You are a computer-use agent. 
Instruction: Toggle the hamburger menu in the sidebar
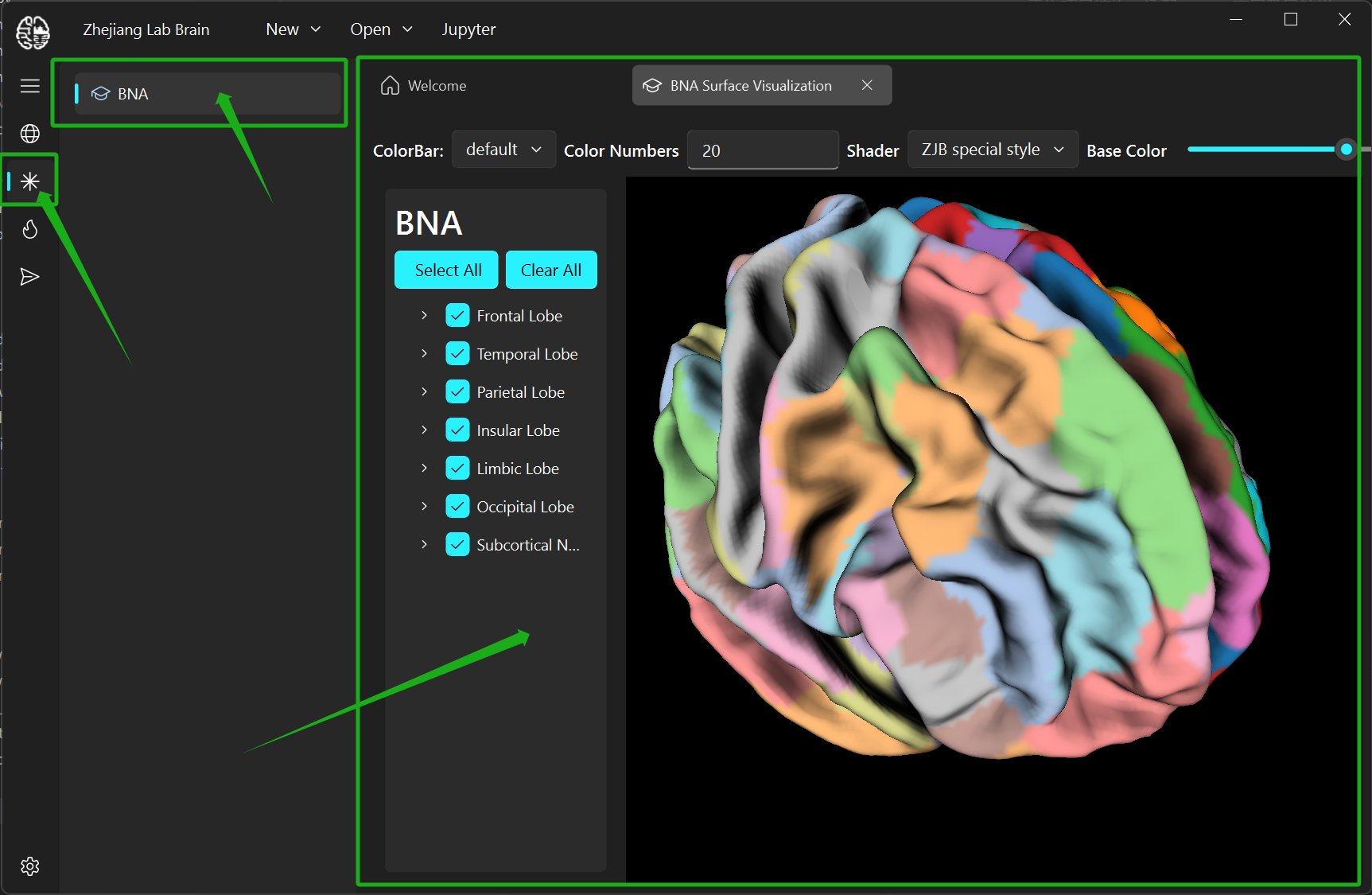(x=30, y=86)
